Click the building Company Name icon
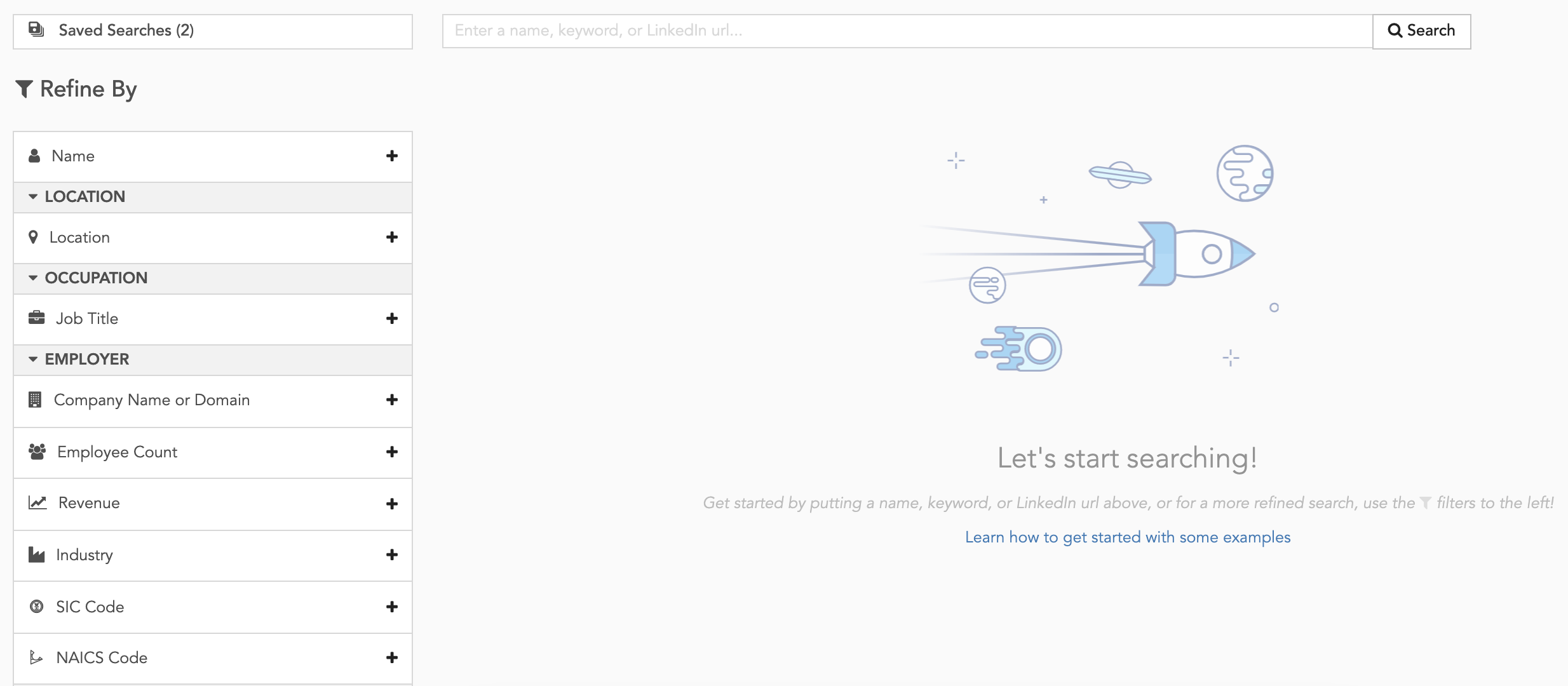The image size is (1568, 686). click(35, 400)
